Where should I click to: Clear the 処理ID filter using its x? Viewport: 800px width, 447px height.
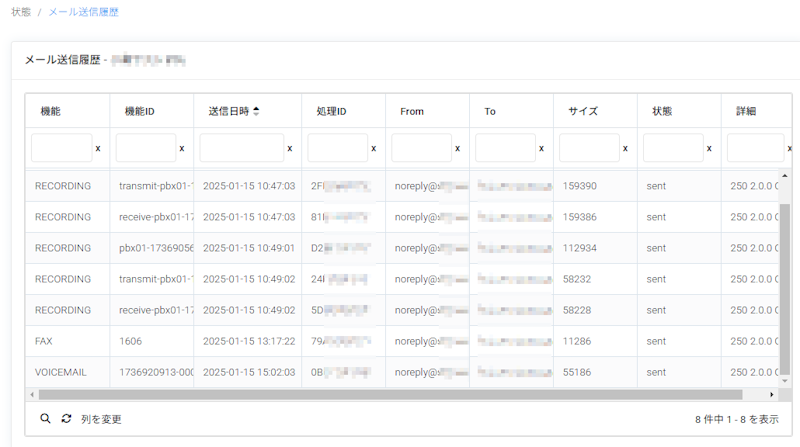[374, 149]
